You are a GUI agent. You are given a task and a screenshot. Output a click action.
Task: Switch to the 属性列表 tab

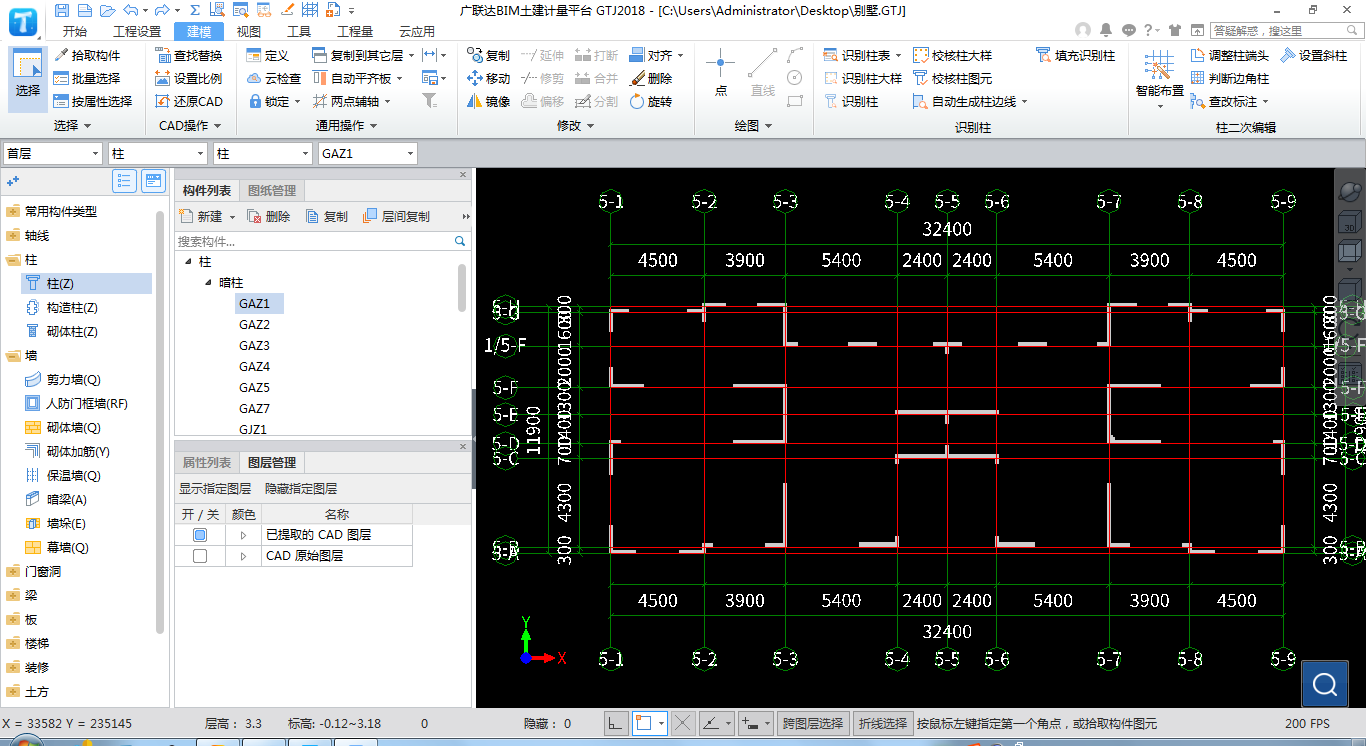[207, 463]
